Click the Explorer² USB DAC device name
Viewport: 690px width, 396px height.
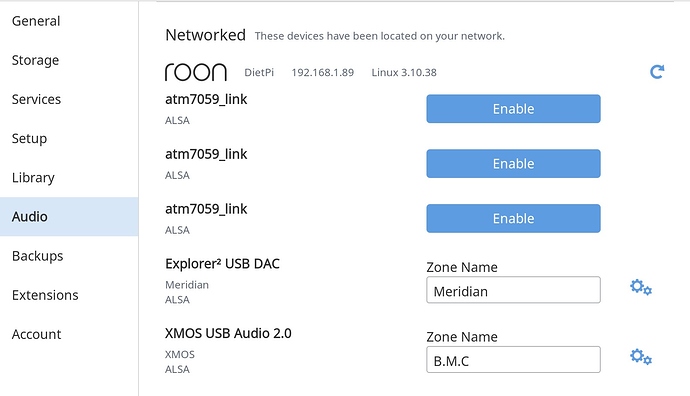(222, 264)
